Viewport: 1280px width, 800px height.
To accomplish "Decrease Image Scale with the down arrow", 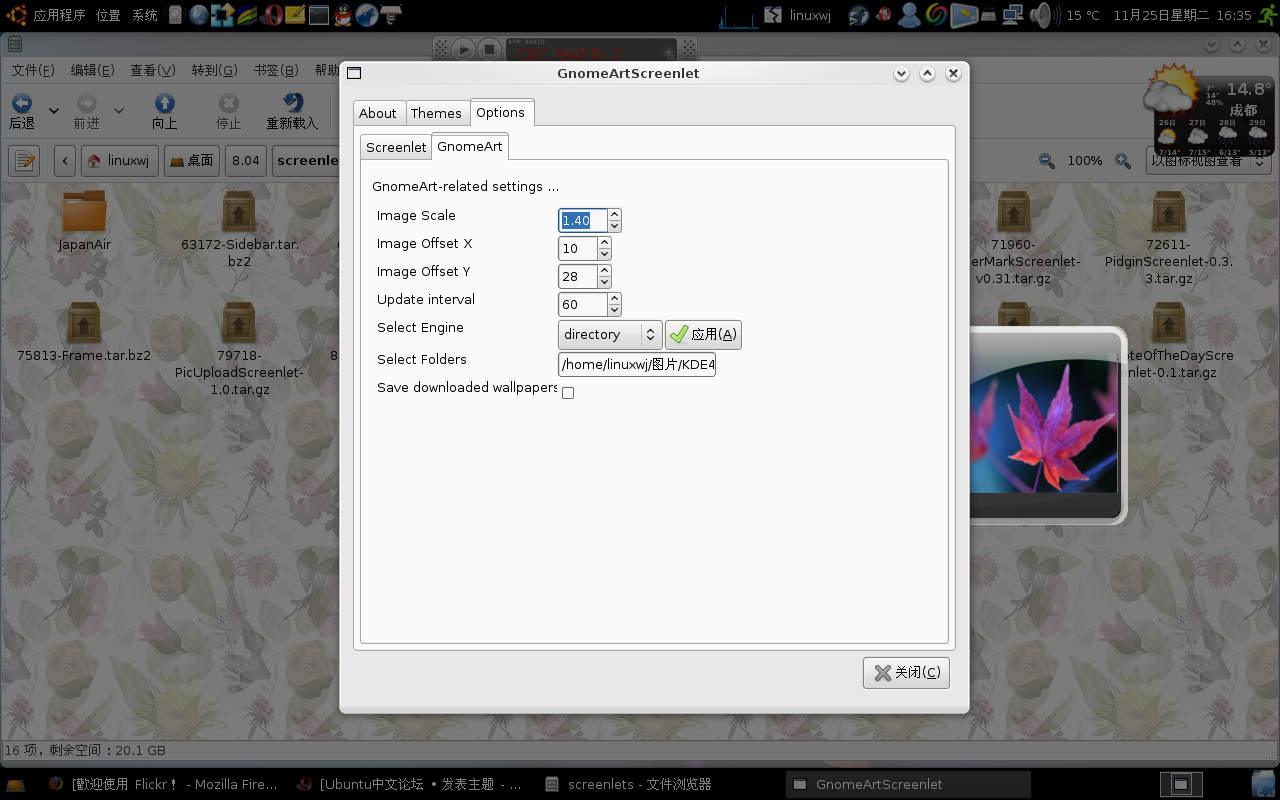I will tap(614, 226).
